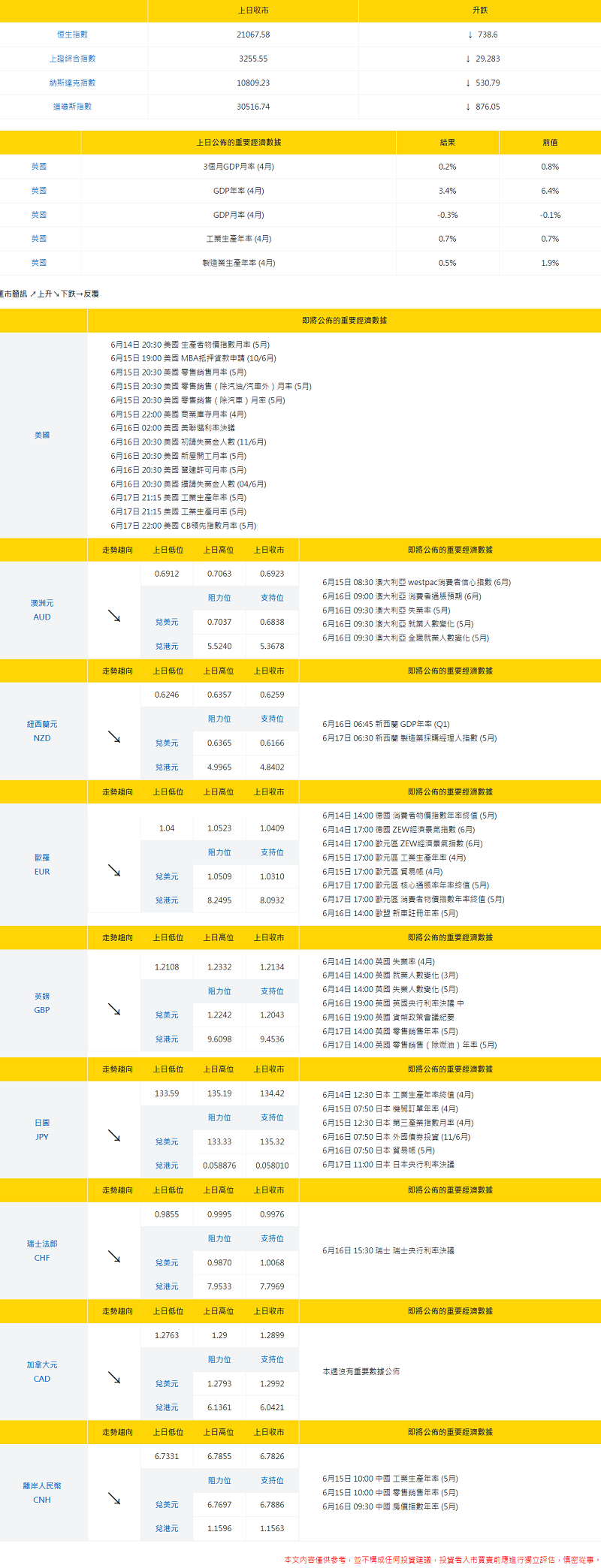Click the 3個月GDP月率 (4月) row
Screen dimensions: 601x1568
(x=300, y=167)
